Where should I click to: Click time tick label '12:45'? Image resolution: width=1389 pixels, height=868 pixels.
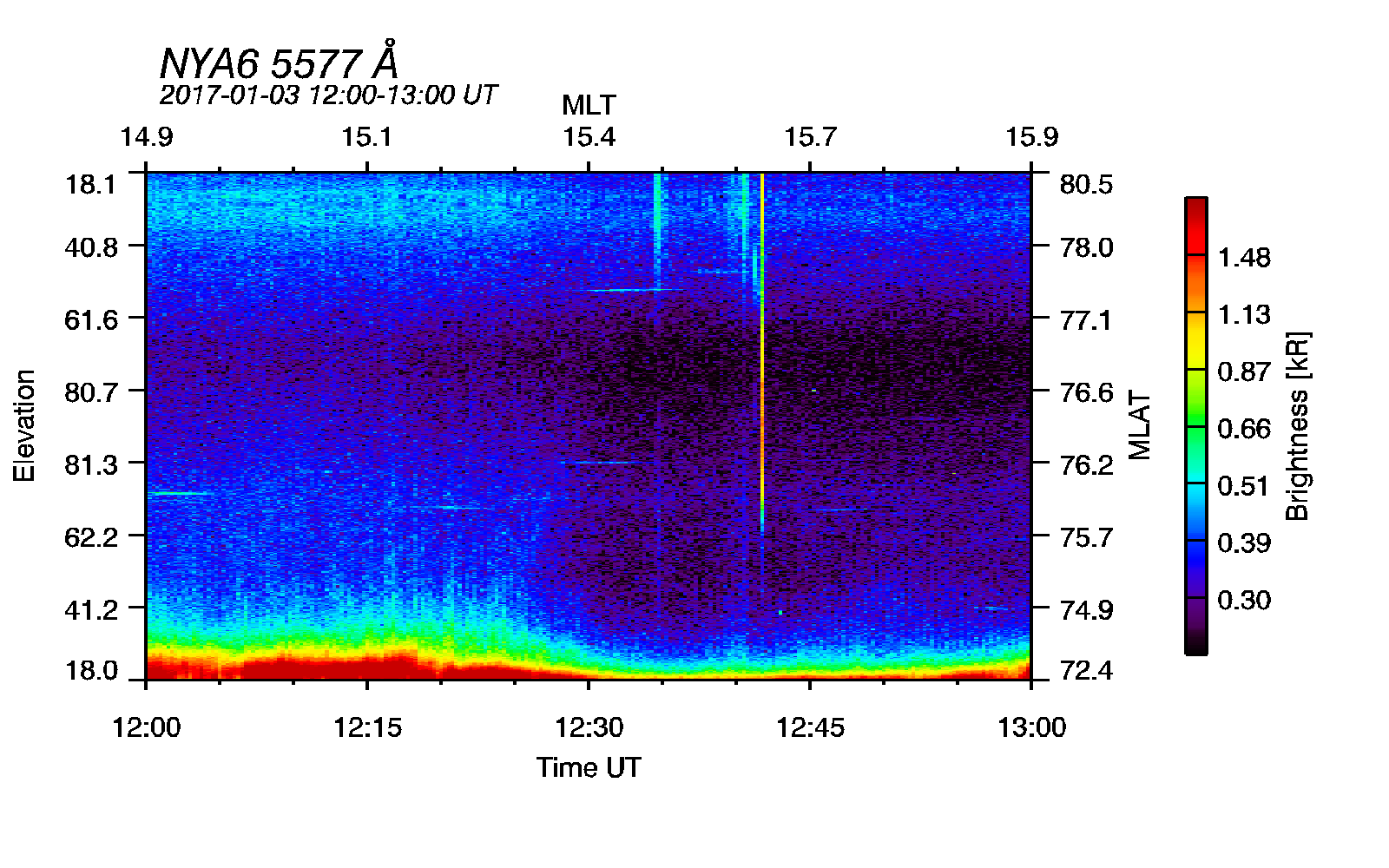[810, 727]
